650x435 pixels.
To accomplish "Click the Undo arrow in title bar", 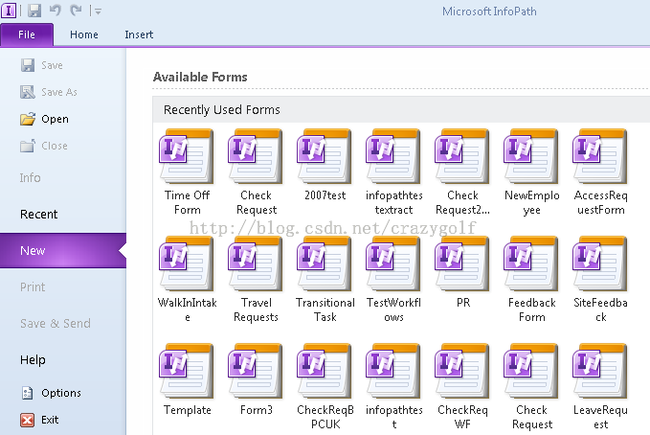I will [x=55, y=10].
